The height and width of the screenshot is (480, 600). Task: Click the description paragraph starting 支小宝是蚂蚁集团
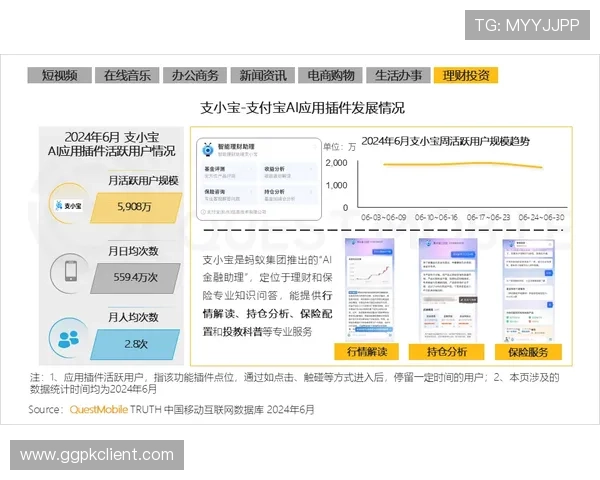[267, 296]
